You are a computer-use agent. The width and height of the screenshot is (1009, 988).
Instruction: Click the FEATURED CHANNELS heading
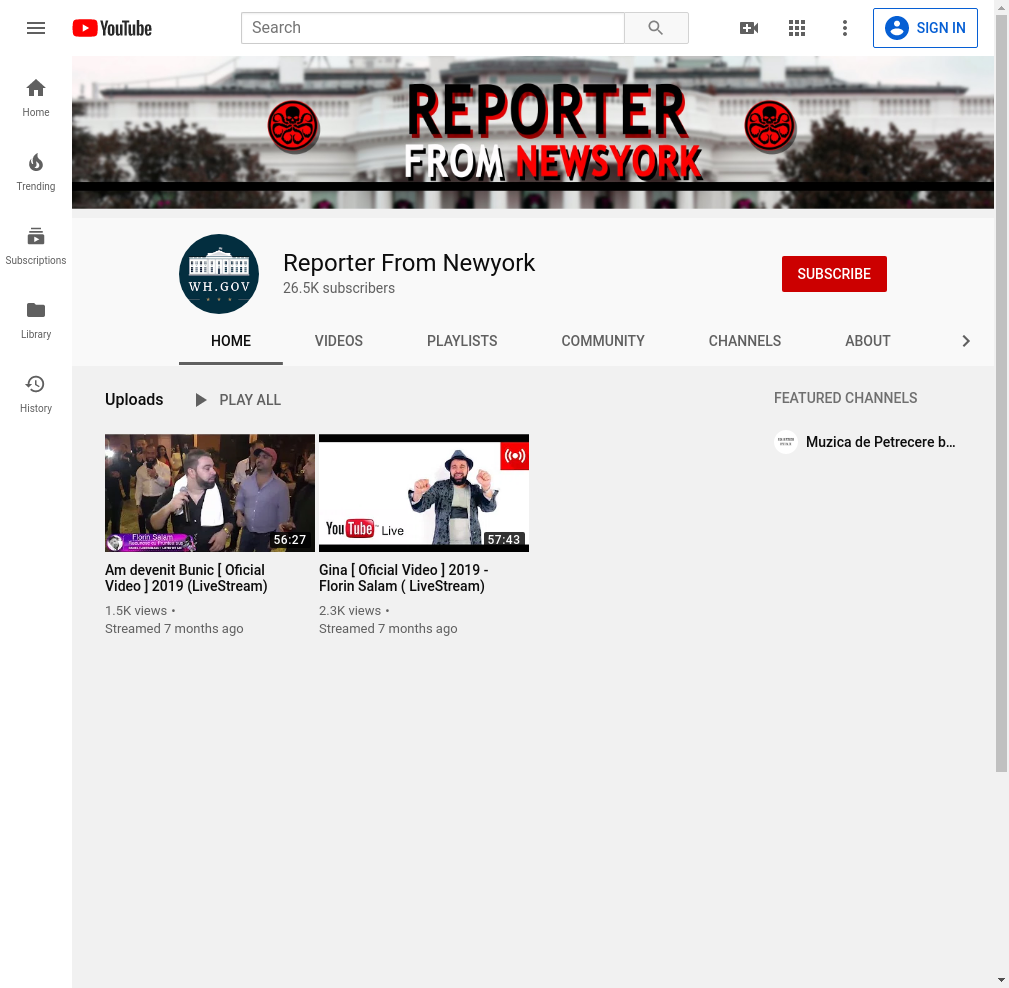[846, 398]
